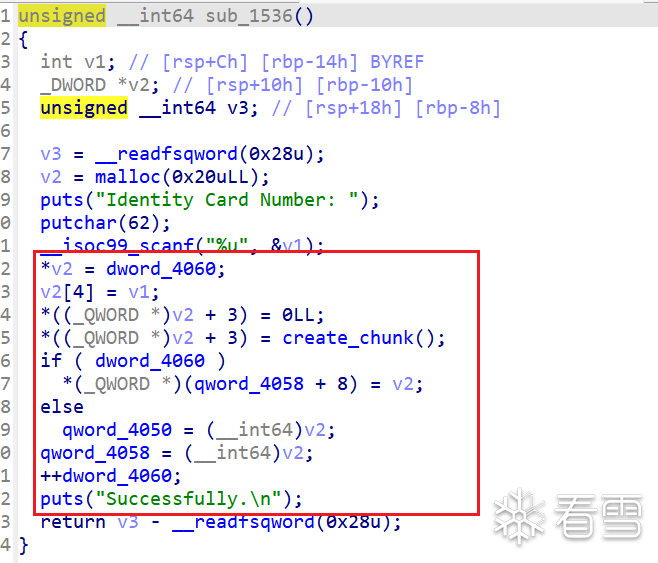
Task: Click the 0LL value on the QWORD assignment
Action: 298,315
